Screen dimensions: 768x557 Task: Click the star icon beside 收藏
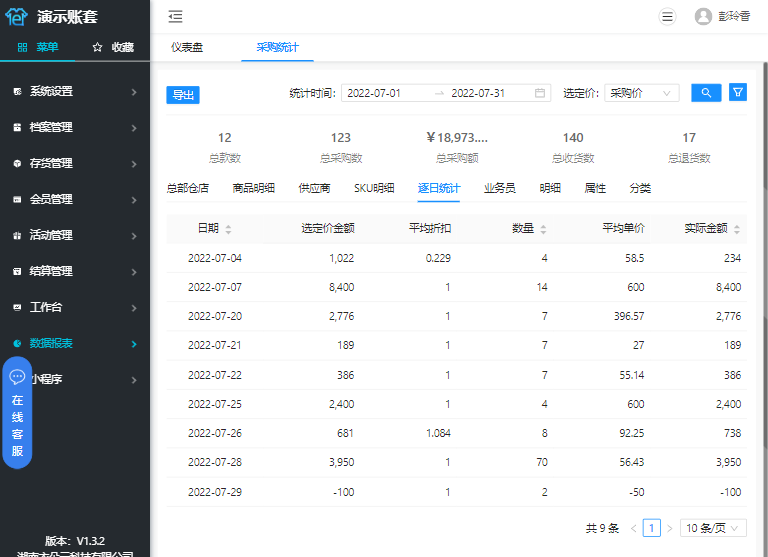point(97,47)
